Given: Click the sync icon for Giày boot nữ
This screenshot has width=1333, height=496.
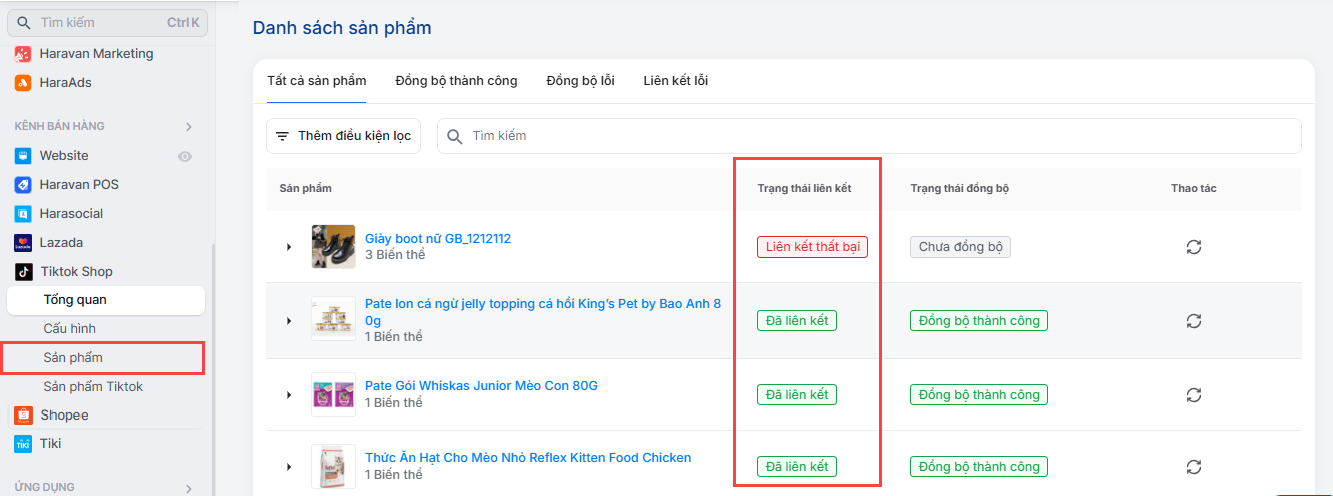Looking at the screenshot, I should click(1193, 247).
